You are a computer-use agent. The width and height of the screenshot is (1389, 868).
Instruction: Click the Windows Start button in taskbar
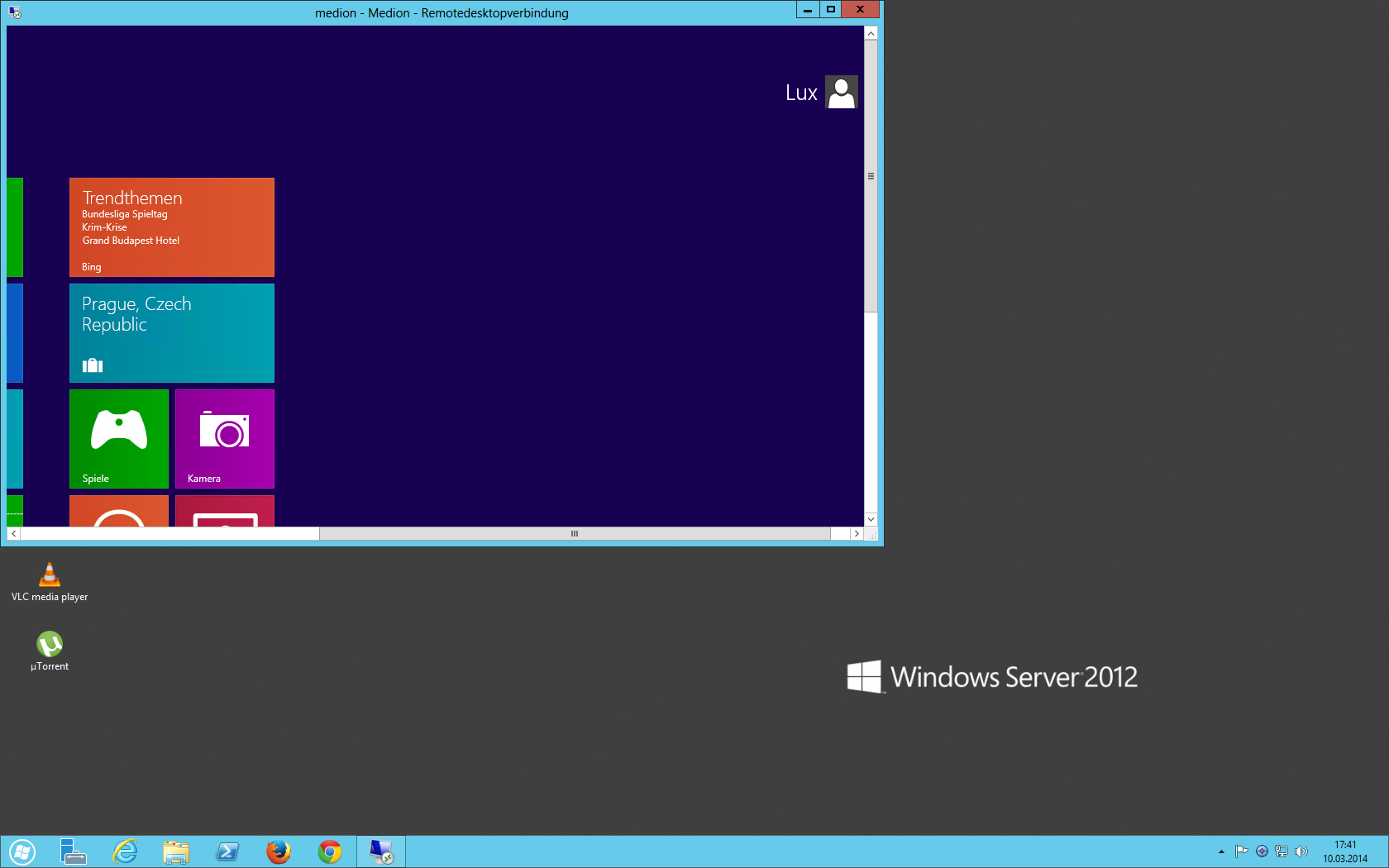pos(22,851)
